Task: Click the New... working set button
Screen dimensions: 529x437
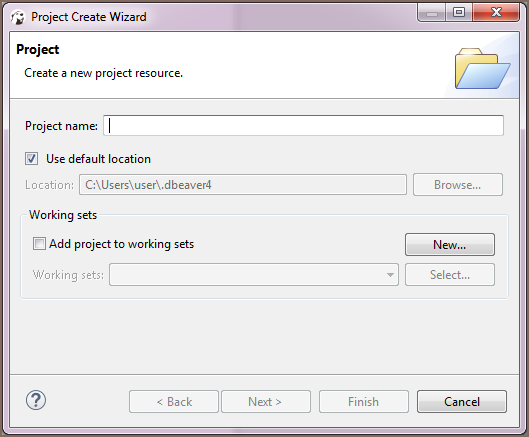Action: tap(450, 244)
